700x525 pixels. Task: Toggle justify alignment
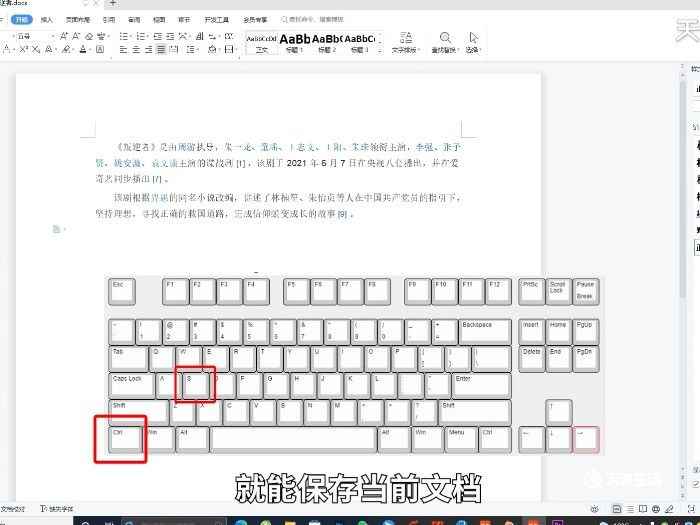(x=161, y=50)
